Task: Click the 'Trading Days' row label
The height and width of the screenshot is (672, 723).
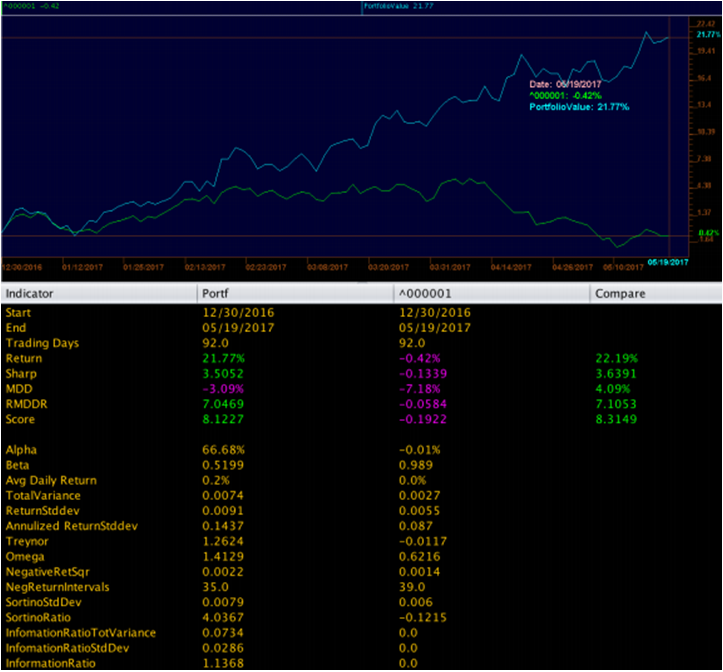Action: (42, 343)
